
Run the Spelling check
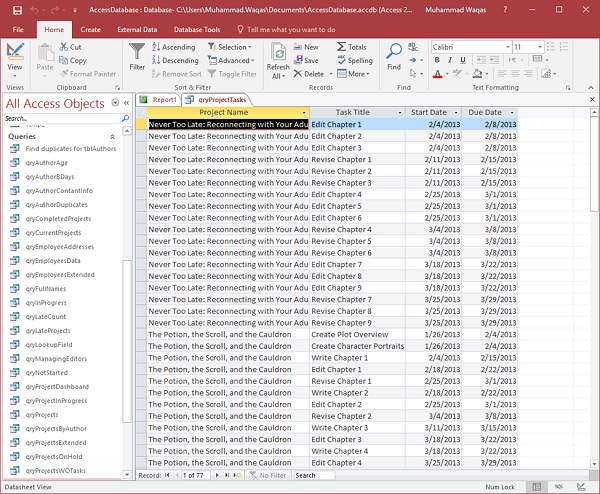353,60
